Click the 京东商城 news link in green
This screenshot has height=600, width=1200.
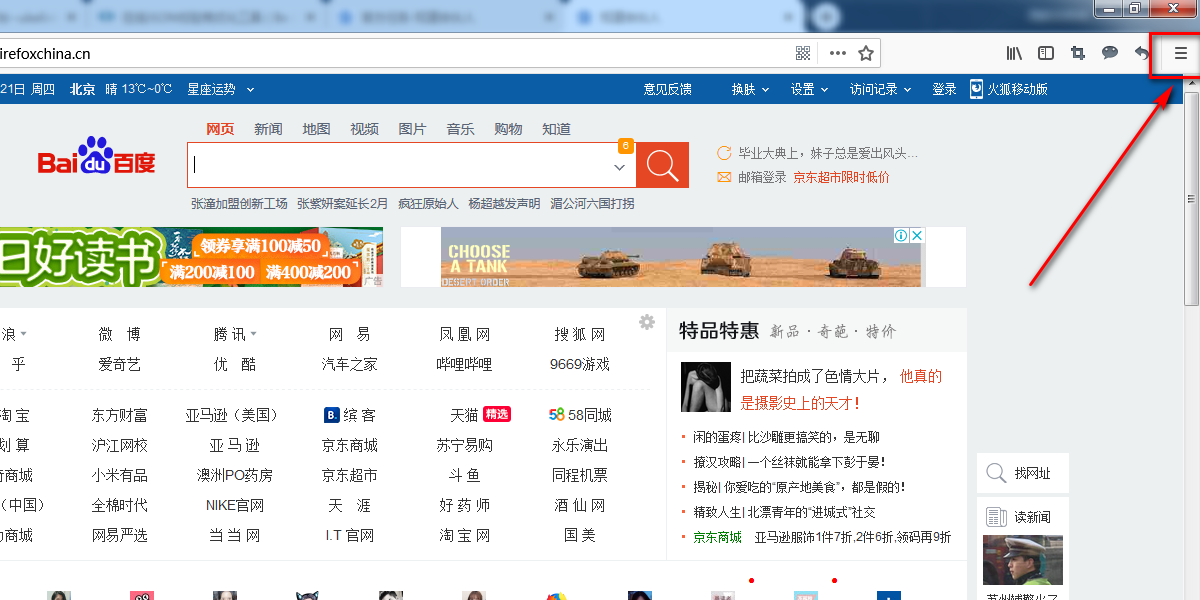point(717,537)
